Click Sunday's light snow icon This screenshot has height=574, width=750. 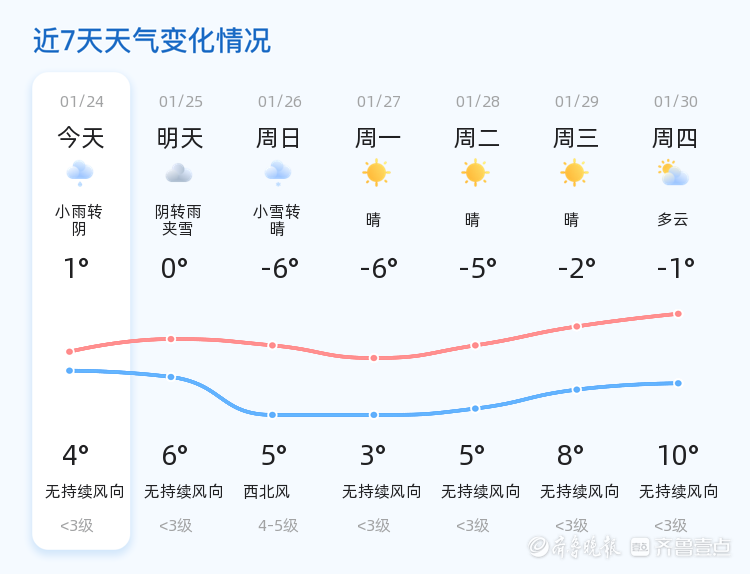coord(278,173)
